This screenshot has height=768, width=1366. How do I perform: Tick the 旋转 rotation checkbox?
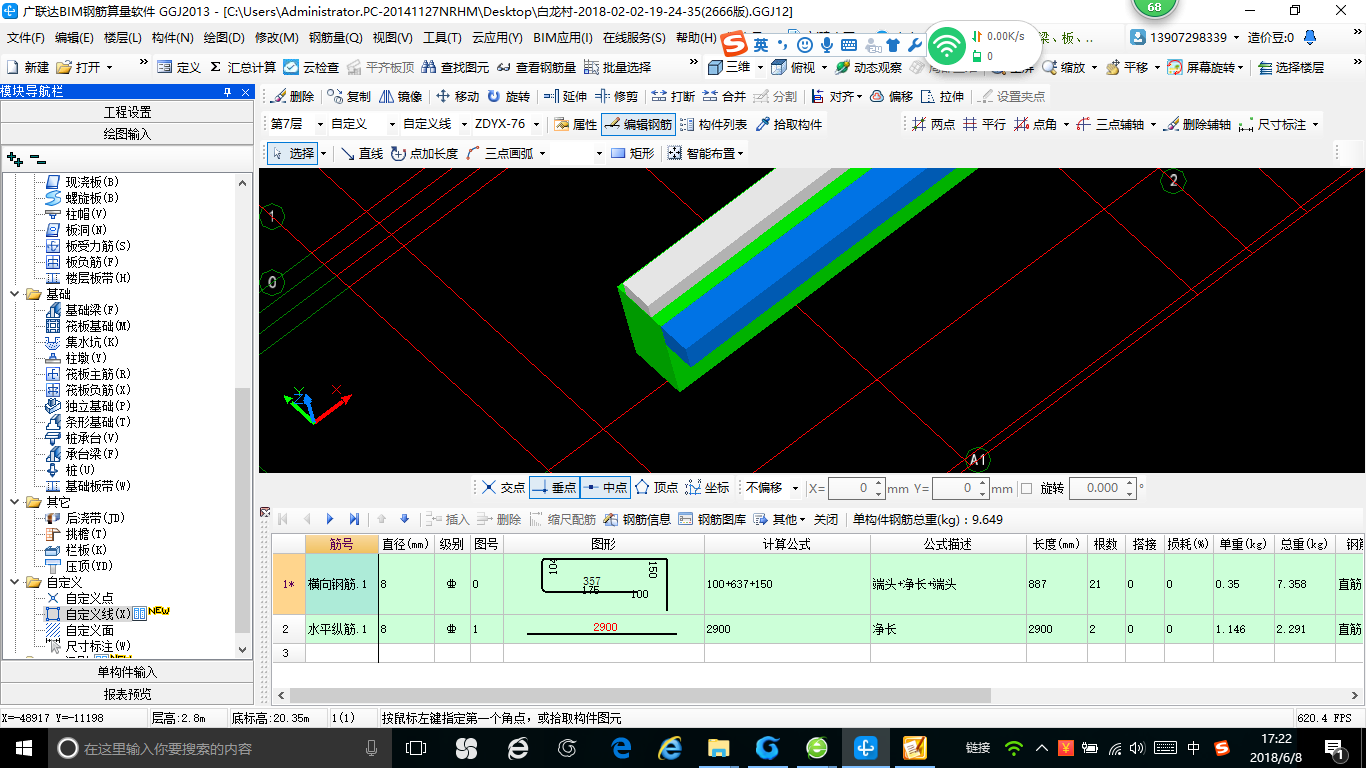[x=1026, y=489]
